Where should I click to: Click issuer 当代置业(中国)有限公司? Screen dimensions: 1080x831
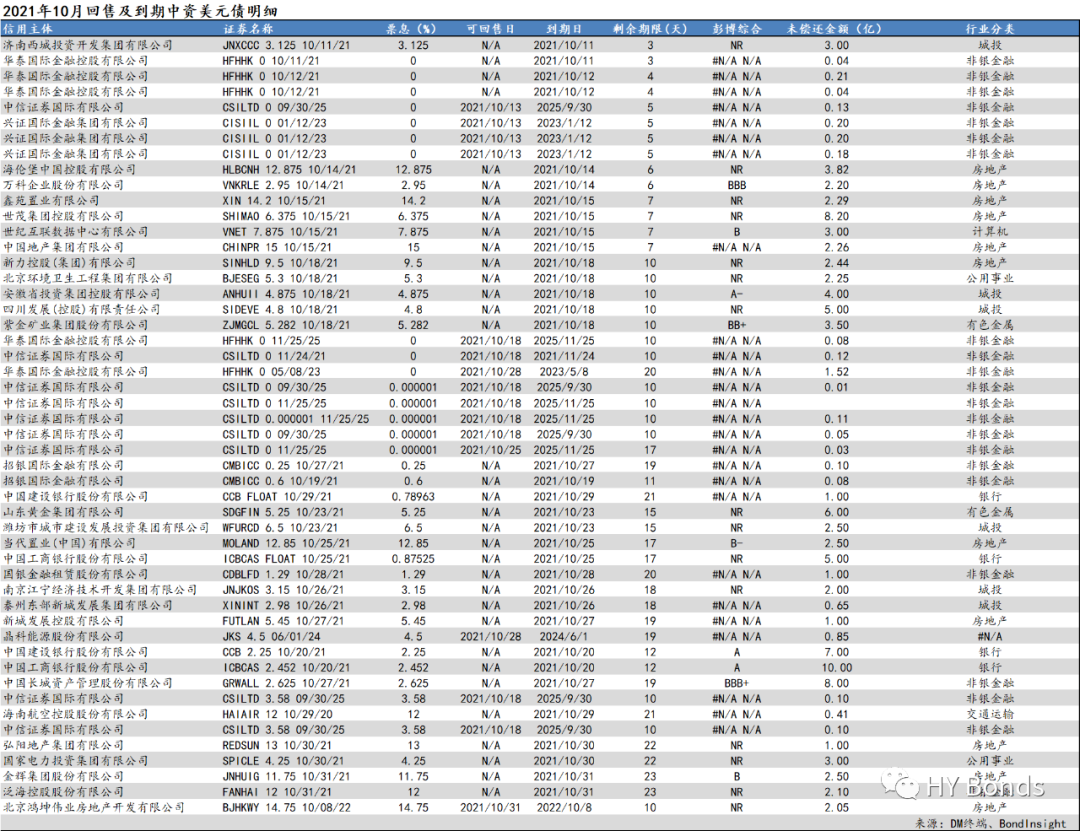(x=69, y=543)
